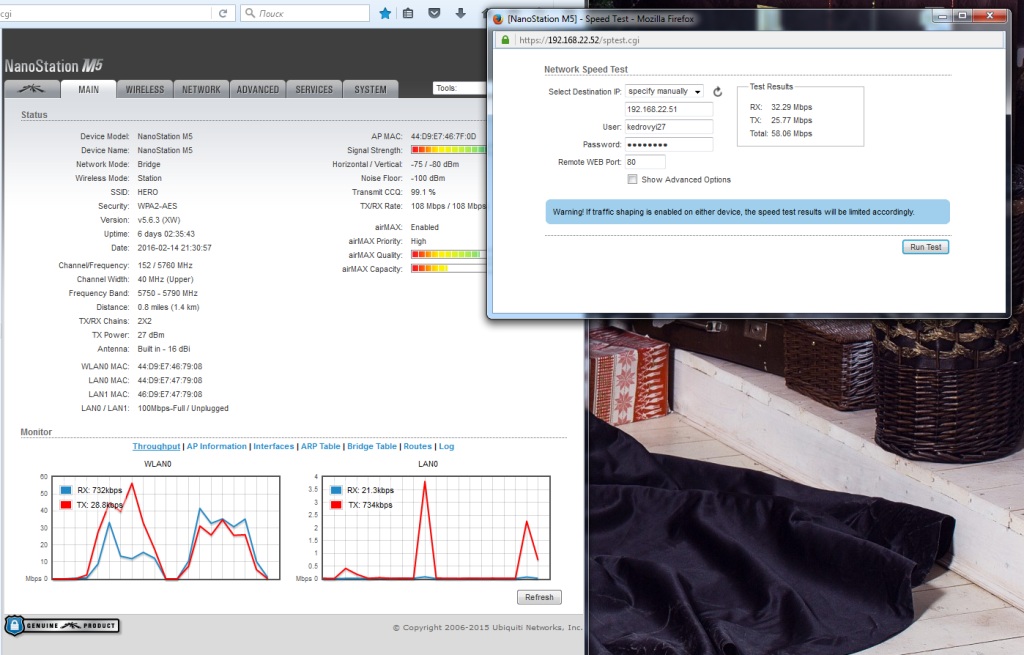Open the SERVICES tab

[314, 89]
